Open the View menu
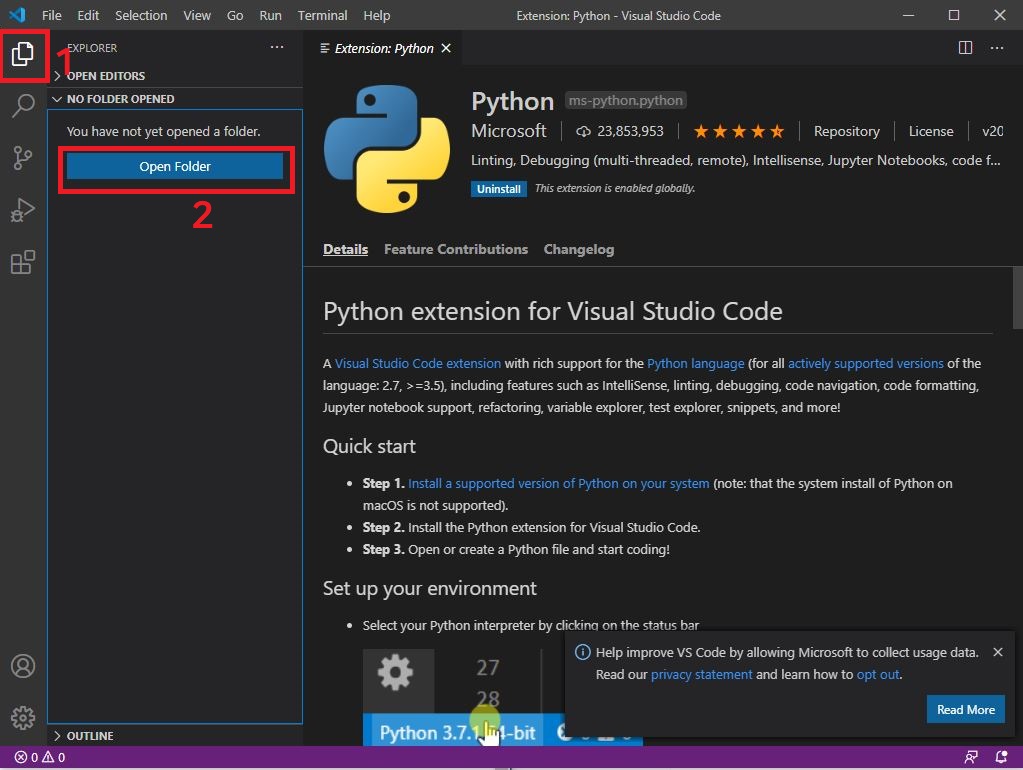The image size is (1023, 770). pos(197,15)
